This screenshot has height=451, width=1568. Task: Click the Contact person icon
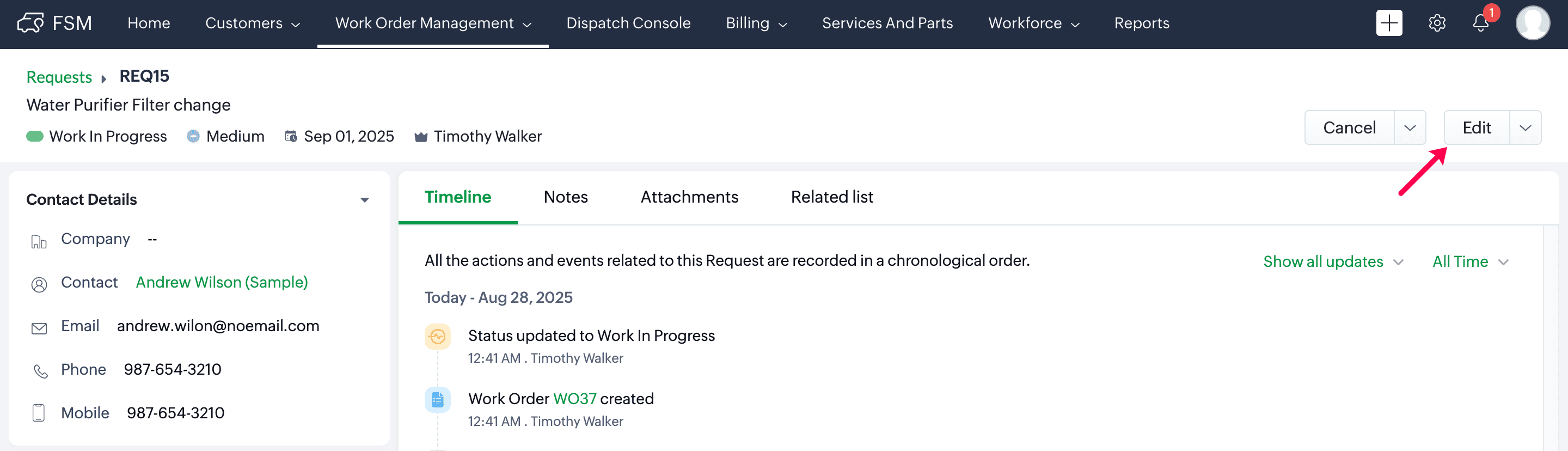pos(39,285)
